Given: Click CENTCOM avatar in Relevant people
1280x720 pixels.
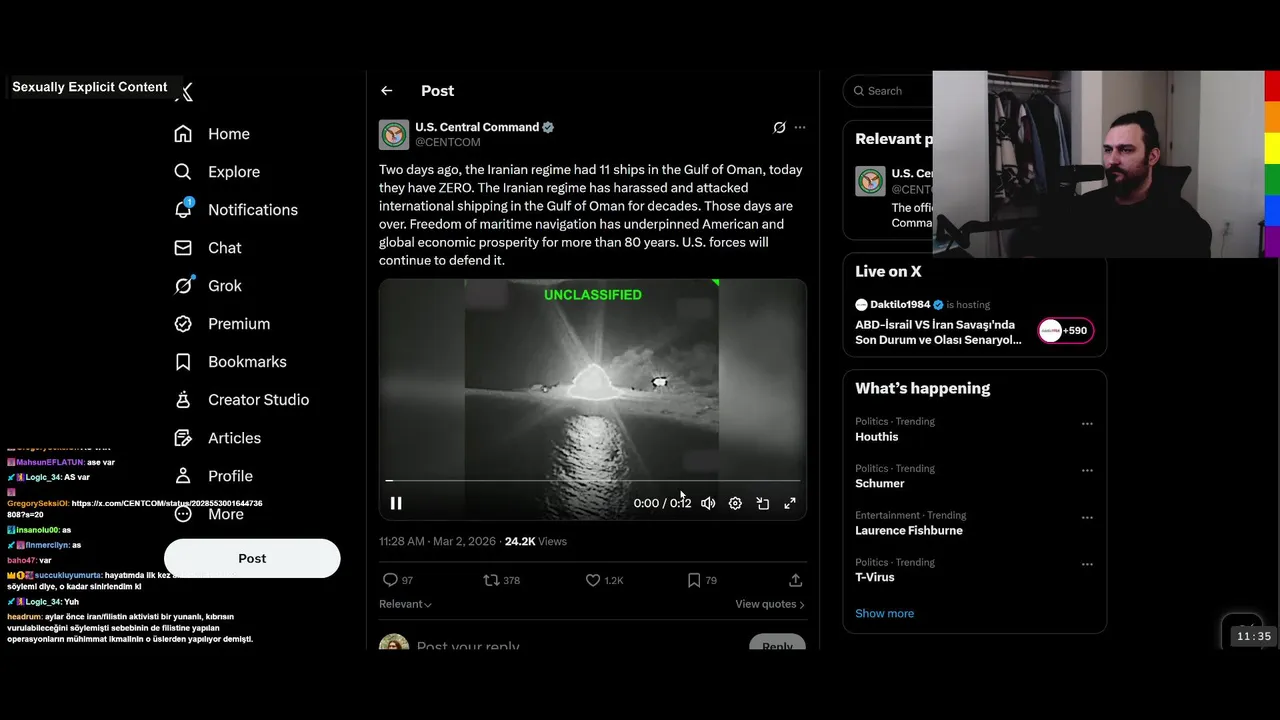Looking at the screenshot, I should (870, 181).
